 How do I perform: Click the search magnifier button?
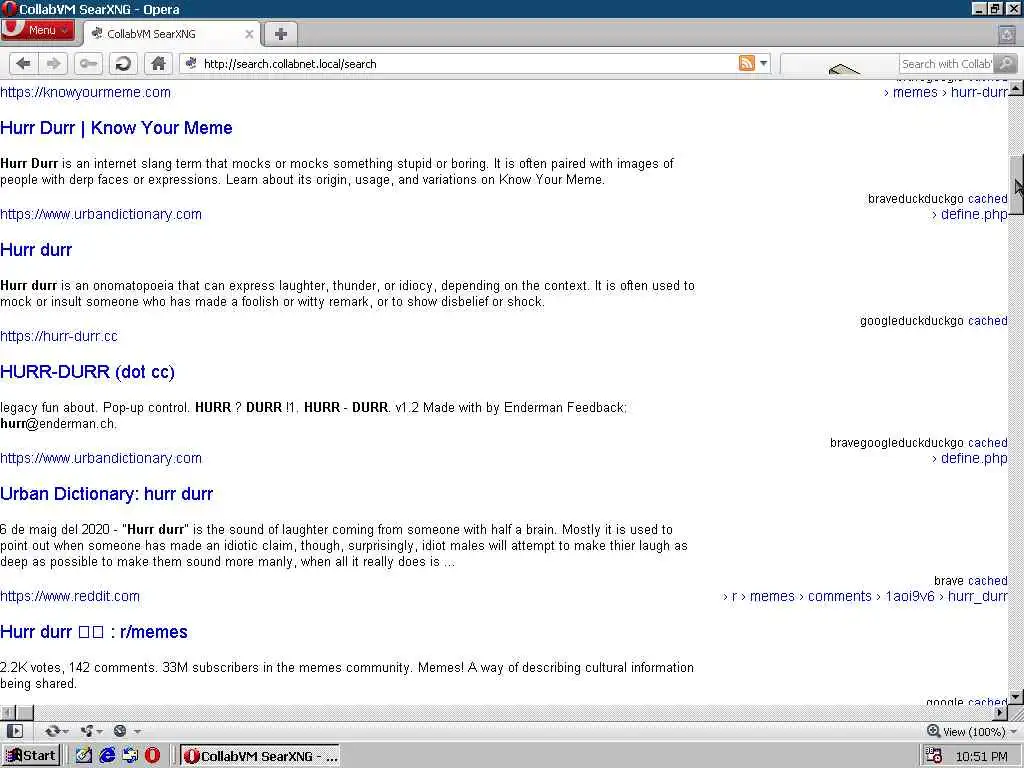pyautogui.click(x=1006, y=63)
